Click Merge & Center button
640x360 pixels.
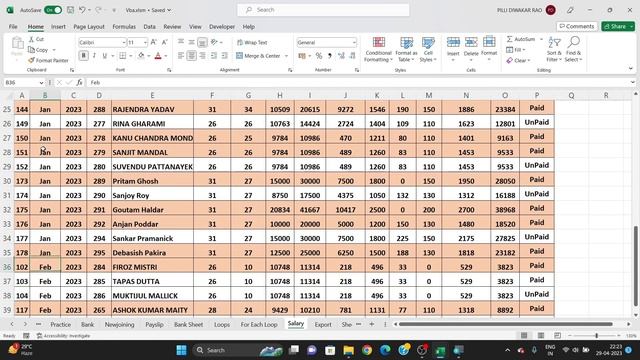tap(258, 56)
